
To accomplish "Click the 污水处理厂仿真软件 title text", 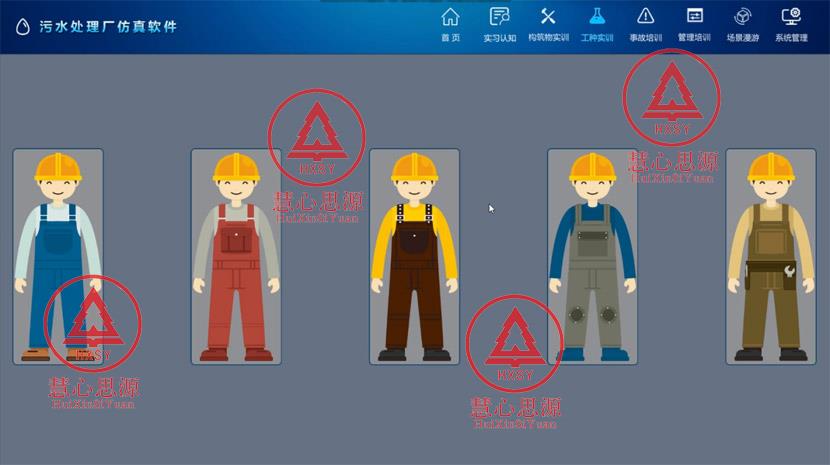I will tap(107, 26).
